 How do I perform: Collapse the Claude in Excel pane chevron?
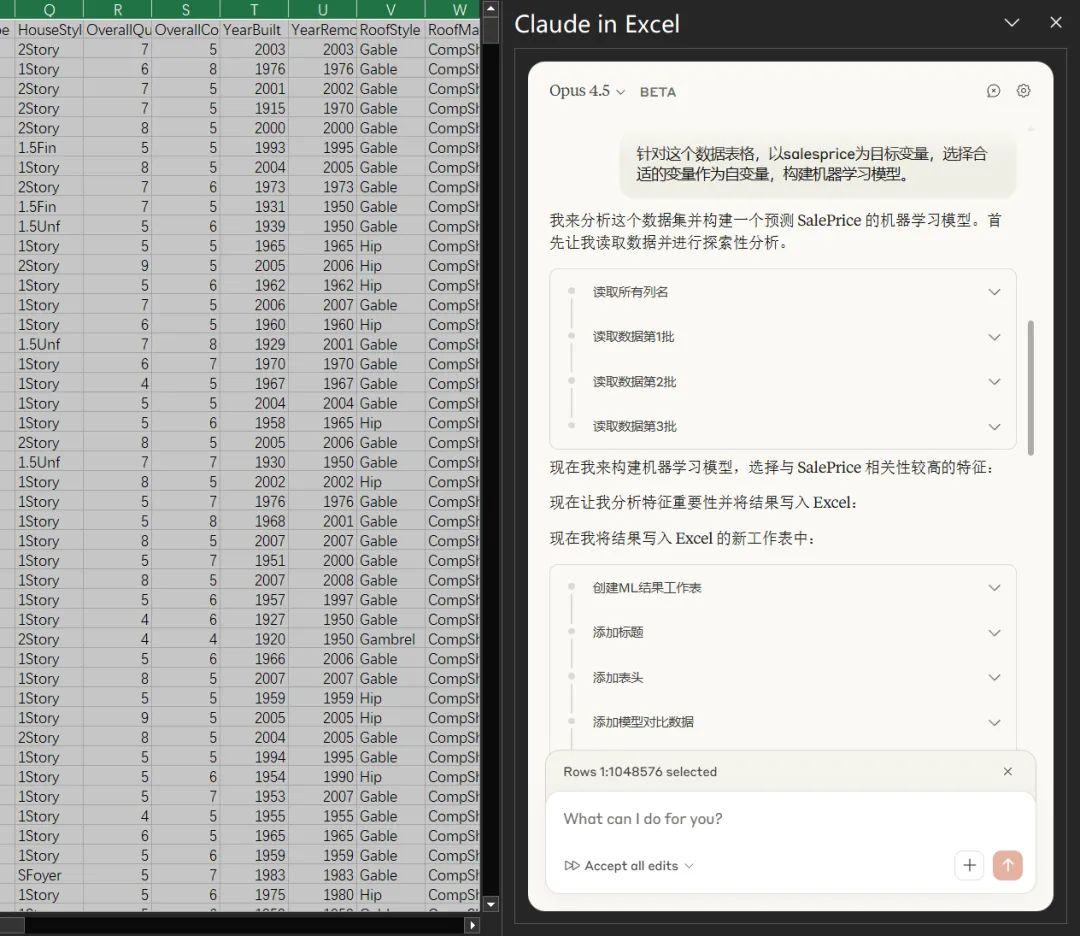(1012, 23)
